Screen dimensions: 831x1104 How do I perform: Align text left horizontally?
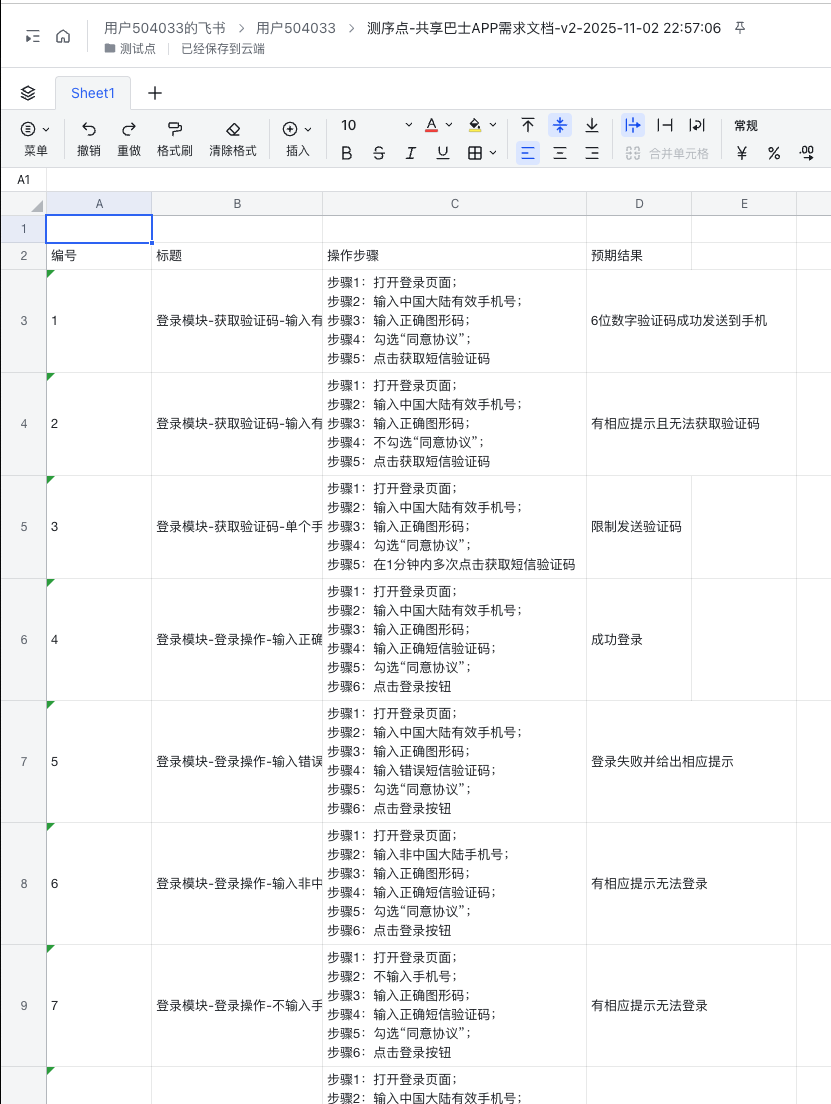pyautogui.click(x=527, y=153)
